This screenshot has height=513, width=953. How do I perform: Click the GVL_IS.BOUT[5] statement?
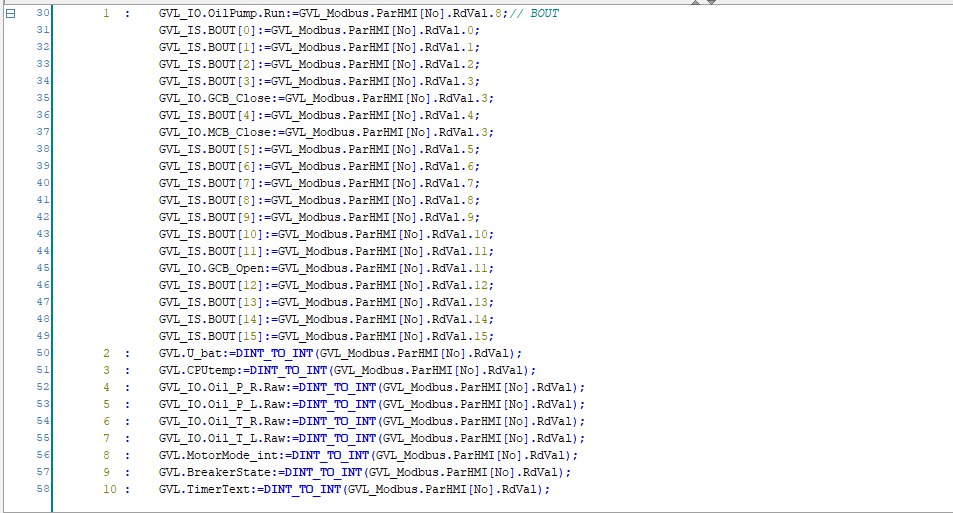(319, 150)
